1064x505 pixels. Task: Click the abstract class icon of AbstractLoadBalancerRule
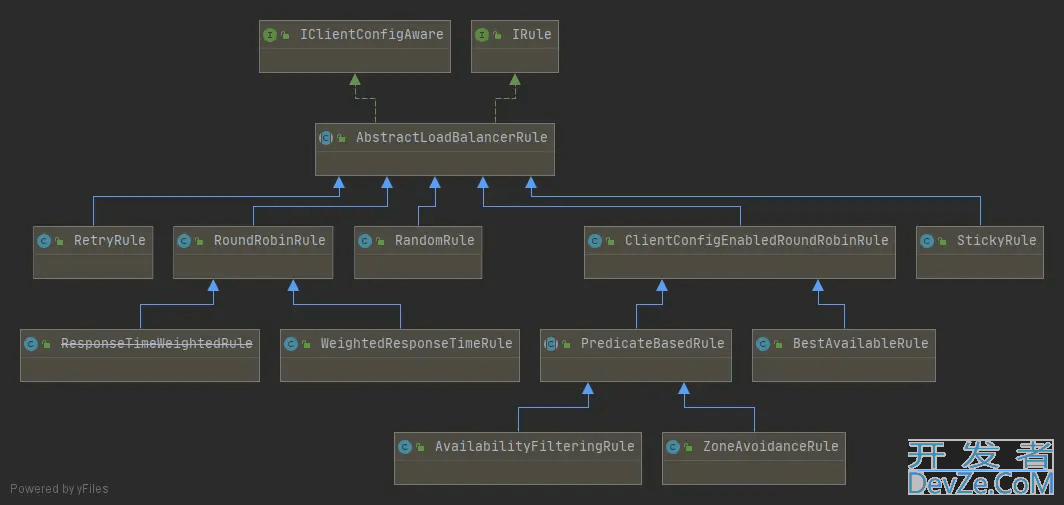pyautogui.click(x=326, y=138)
